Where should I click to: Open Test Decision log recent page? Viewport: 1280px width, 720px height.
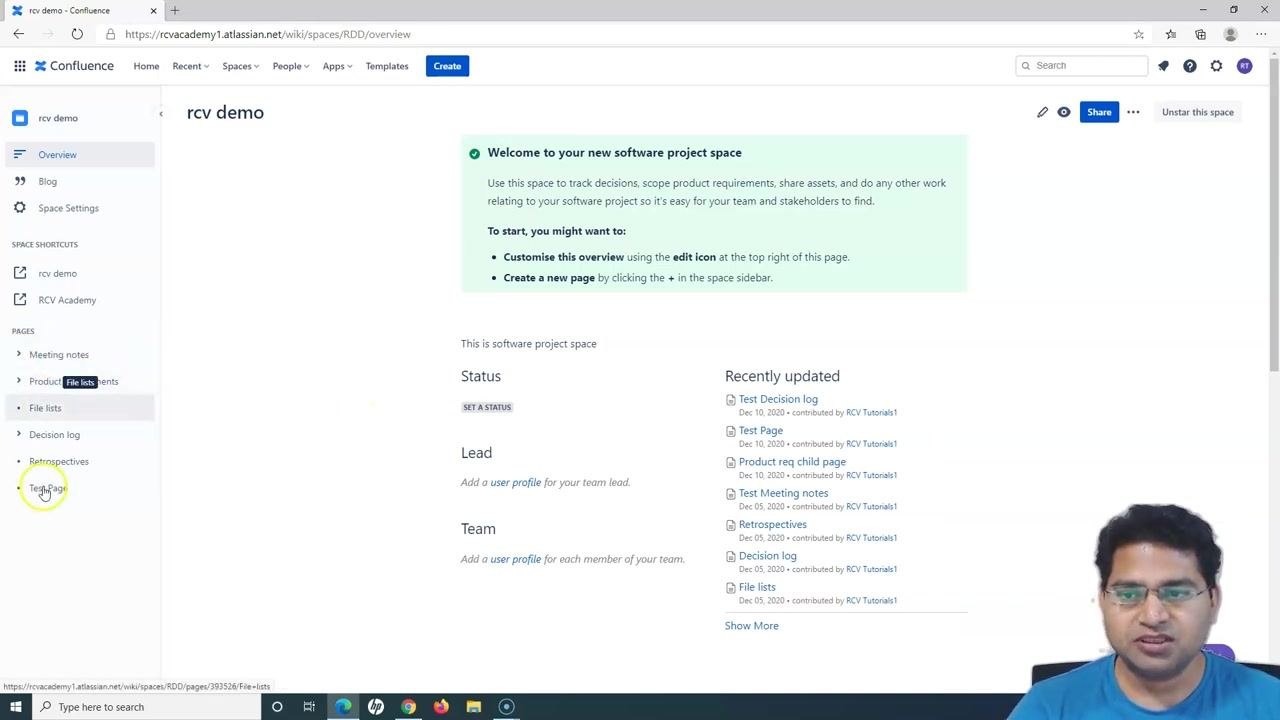coord(778,399)
